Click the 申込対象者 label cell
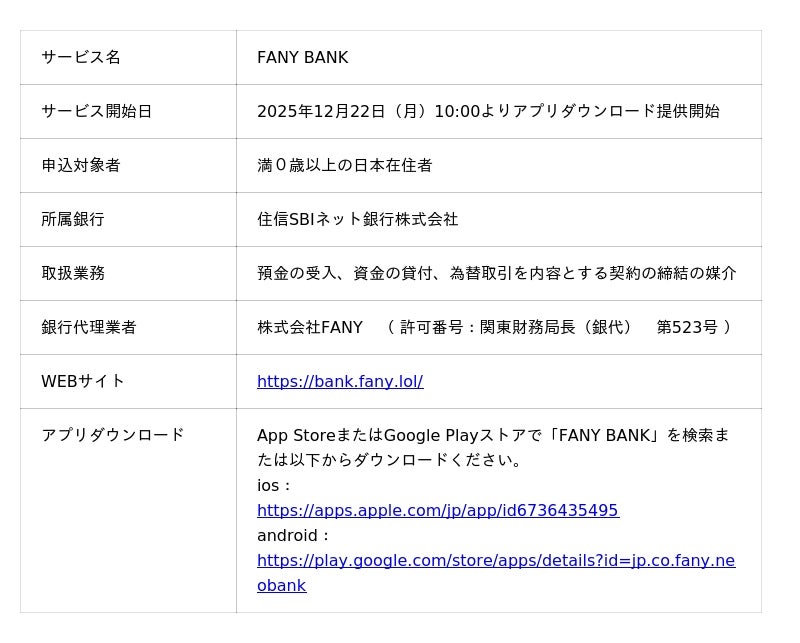The image size is (800, 643). coord(81,165)
